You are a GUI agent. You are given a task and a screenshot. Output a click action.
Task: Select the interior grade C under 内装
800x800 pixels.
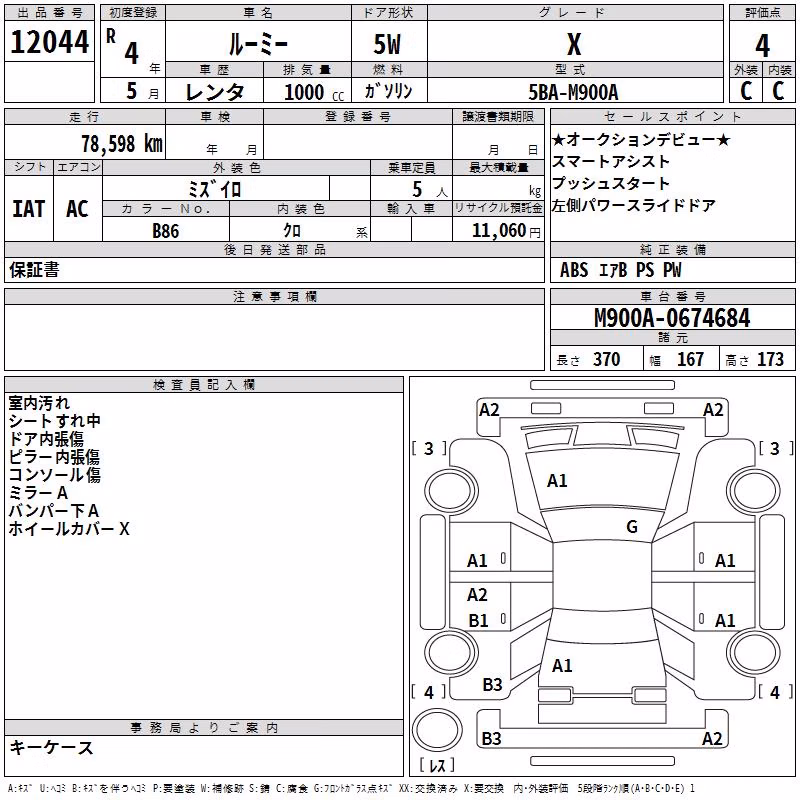click(778, 91)
